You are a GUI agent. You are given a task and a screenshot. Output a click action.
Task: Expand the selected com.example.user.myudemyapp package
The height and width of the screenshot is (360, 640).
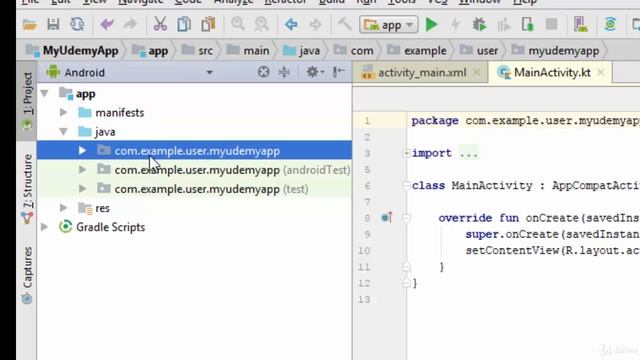click(x=82, y=151)
